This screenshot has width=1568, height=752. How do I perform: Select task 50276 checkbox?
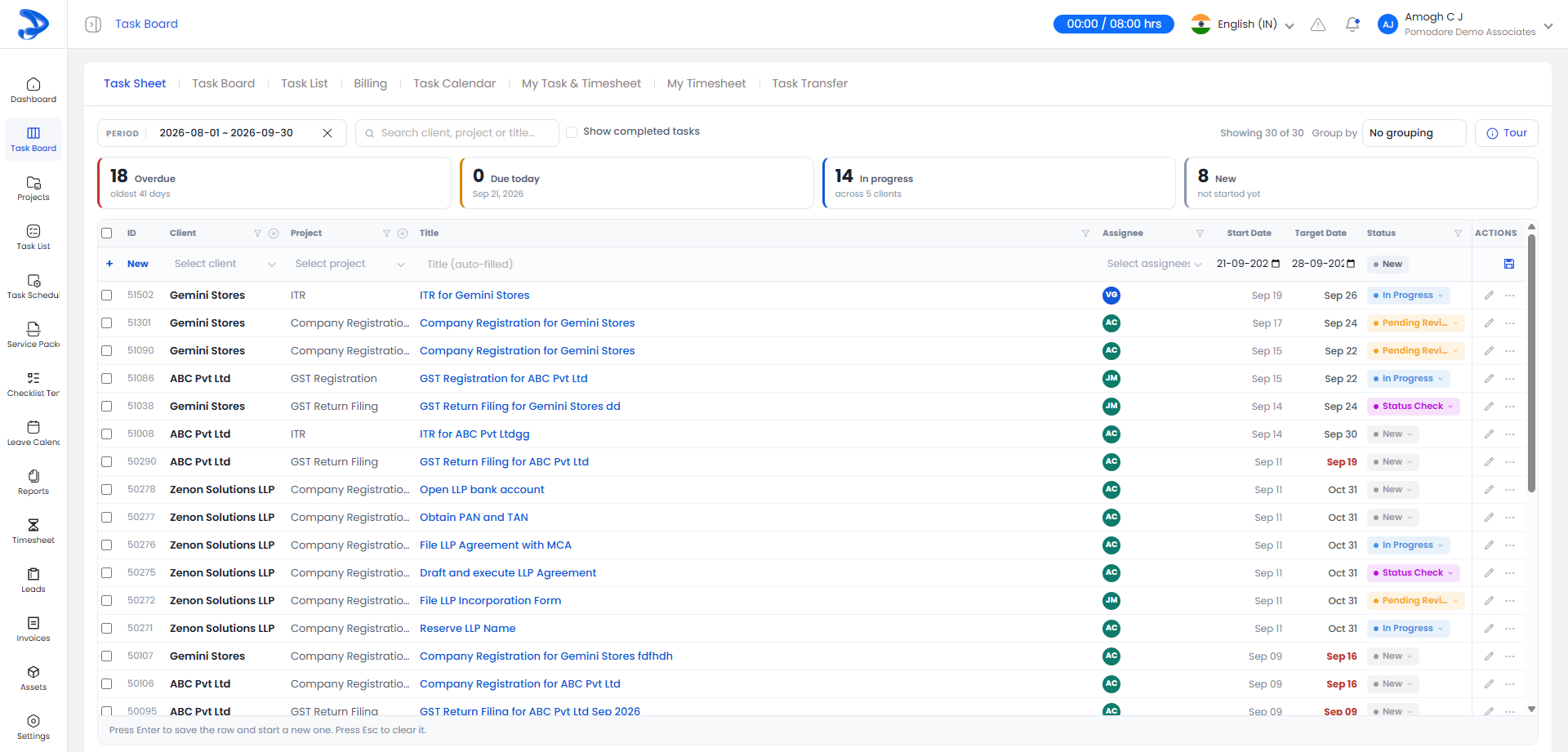[107, 545]
